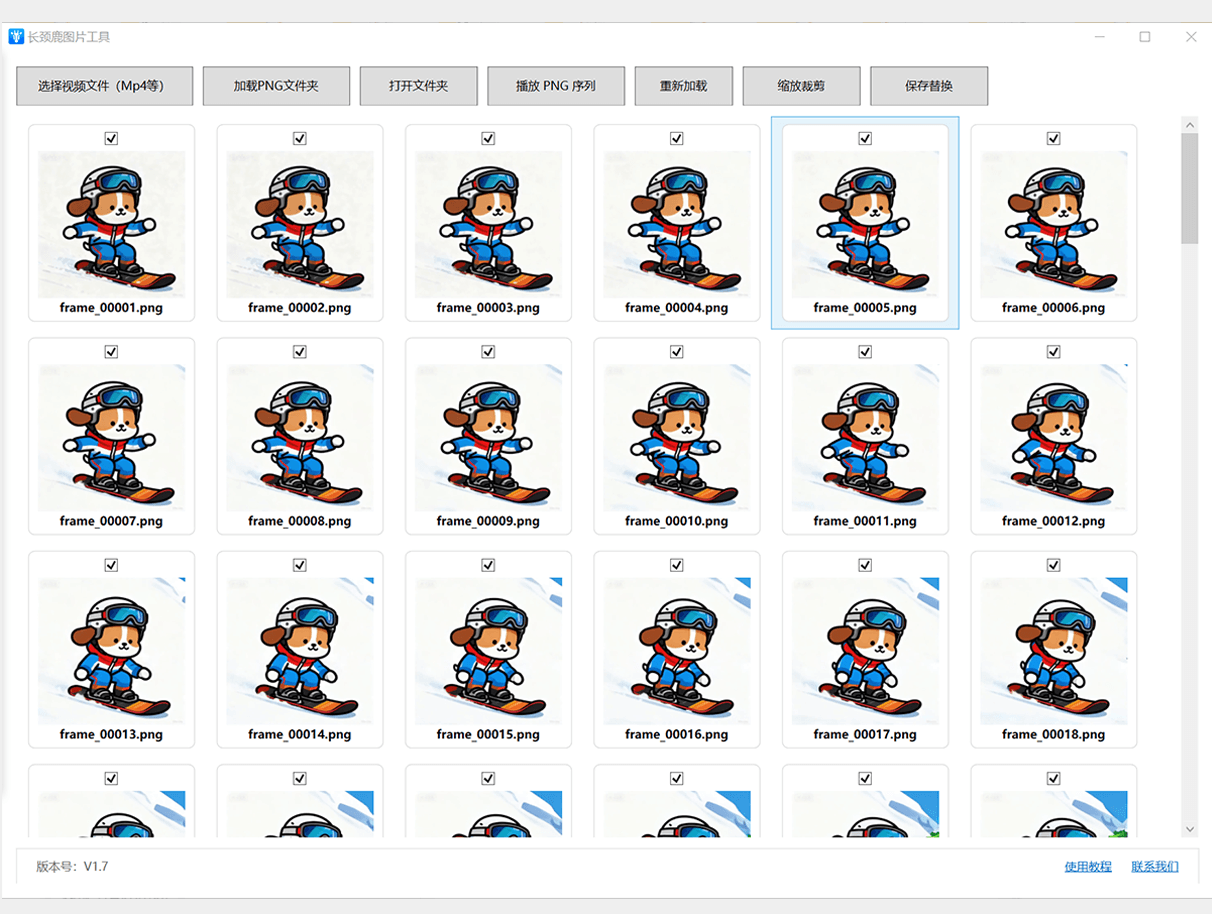This screenshot has width=1212, height=914.
Task: Click the 长颈鹿图片工具 app icon in title bar
Action: click(x=16, y=37)
